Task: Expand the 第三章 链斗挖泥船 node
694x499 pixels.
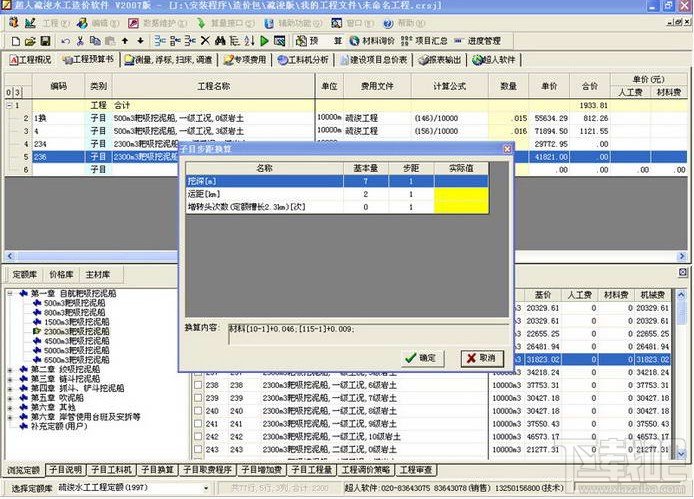Action: tap(10, 379)
